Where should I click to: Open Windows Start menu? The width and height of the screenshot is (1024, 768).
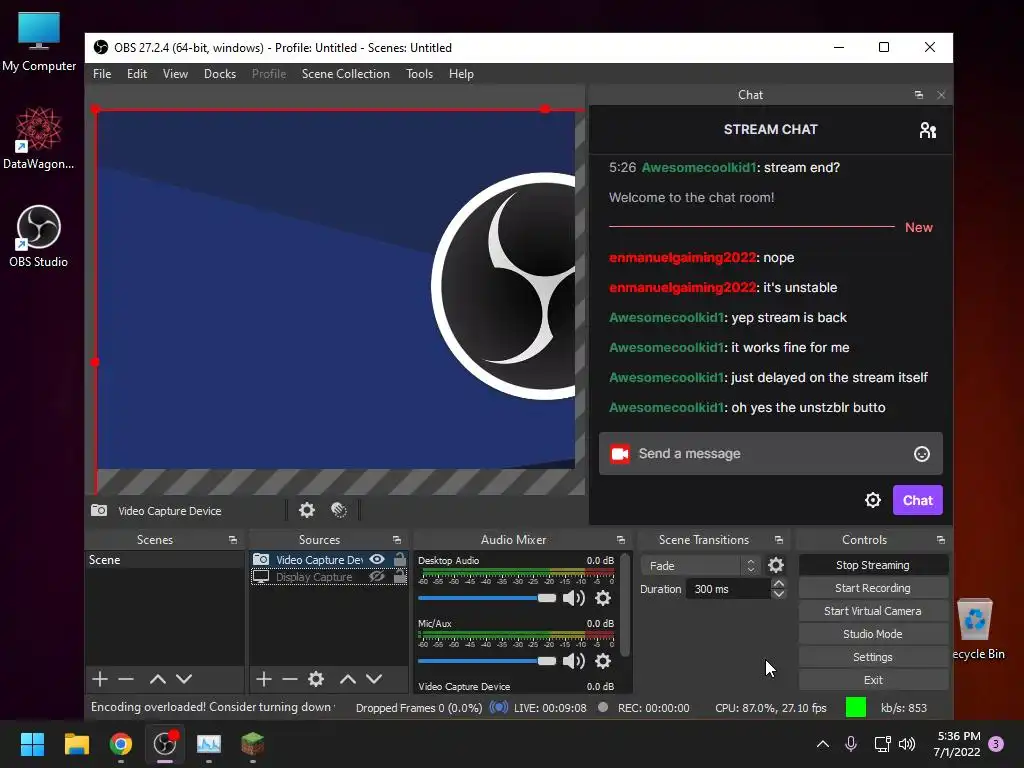coord(32,744)
